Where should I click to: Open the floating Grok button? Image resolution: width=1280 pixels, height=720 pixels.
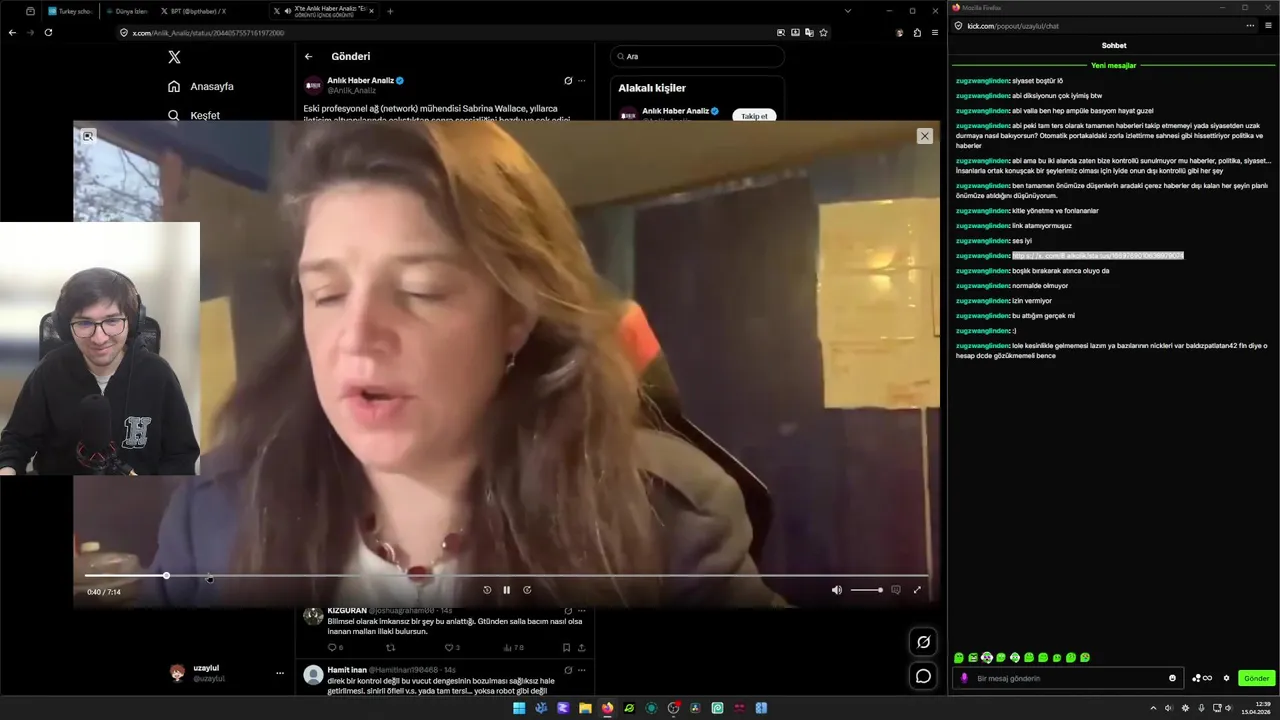pos(923,642)
